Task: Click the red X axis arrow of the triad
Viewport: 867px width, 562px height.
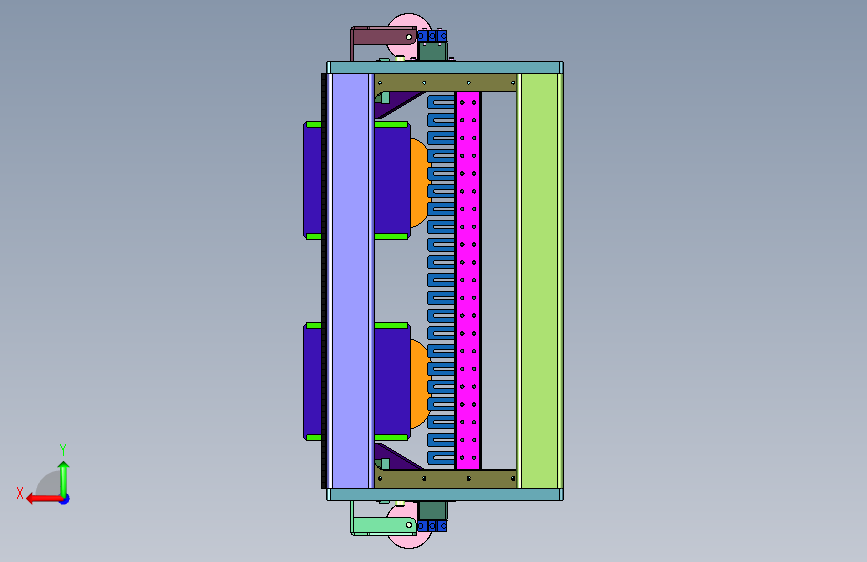Action: [x=44, y=499]
